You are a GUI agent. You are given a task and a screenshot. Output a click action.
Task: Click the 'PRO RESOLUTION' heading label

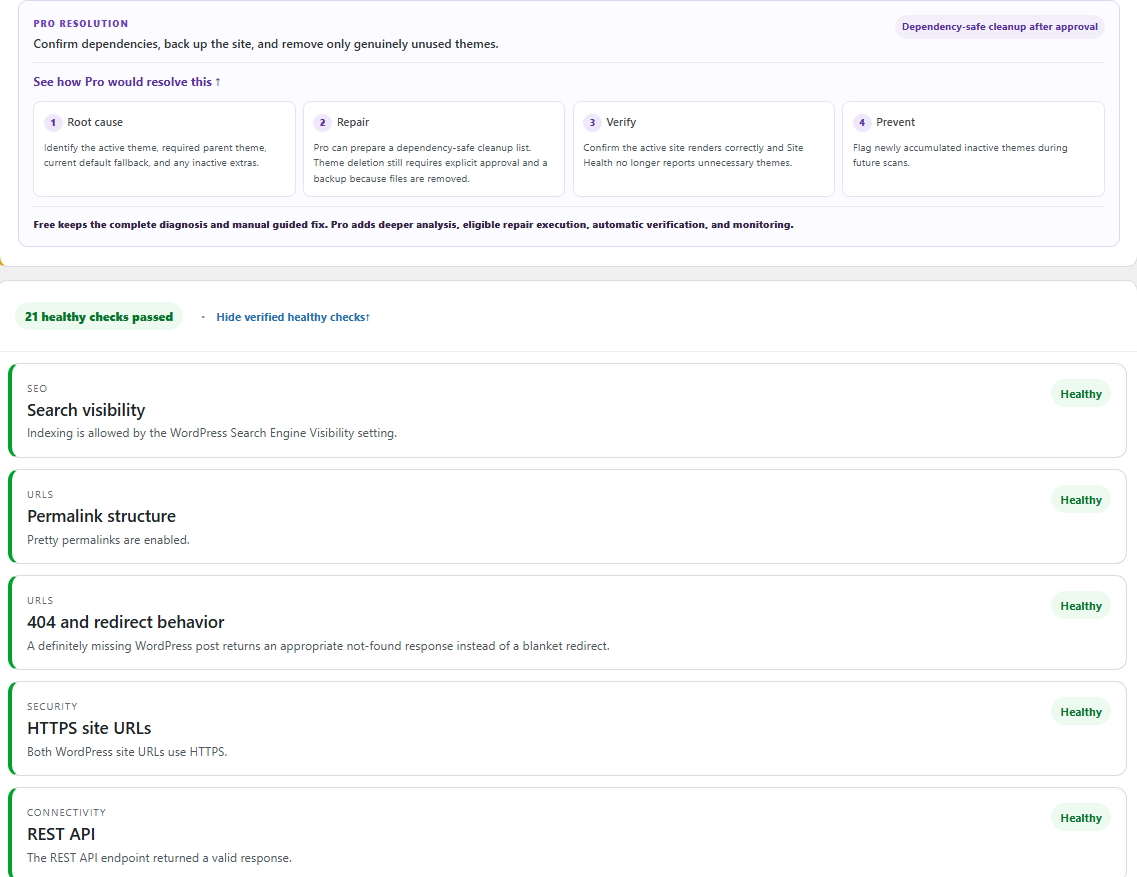pyautogui.click(x=80, y=24)
